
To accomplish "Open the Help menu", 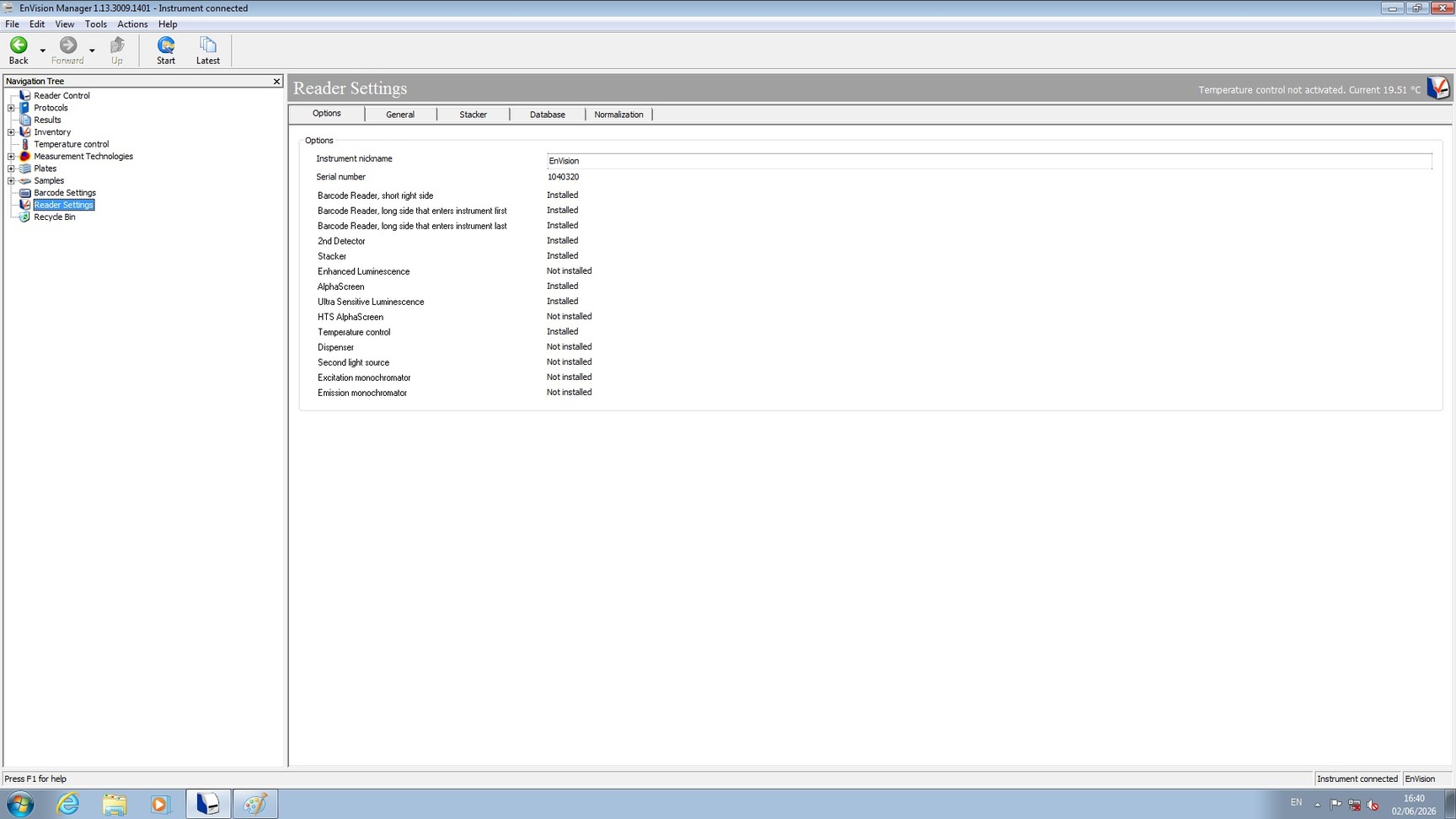I will [x=168, y=24].
